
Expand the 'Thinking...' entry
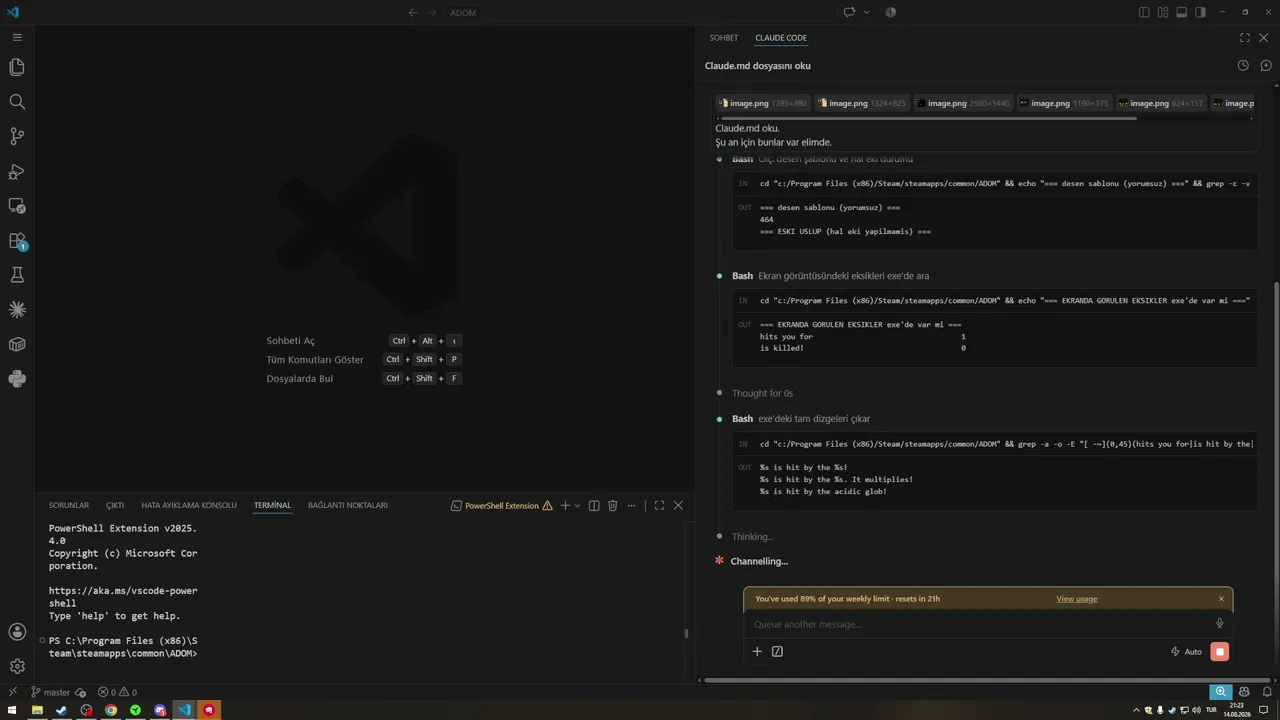tap(752, 537)
